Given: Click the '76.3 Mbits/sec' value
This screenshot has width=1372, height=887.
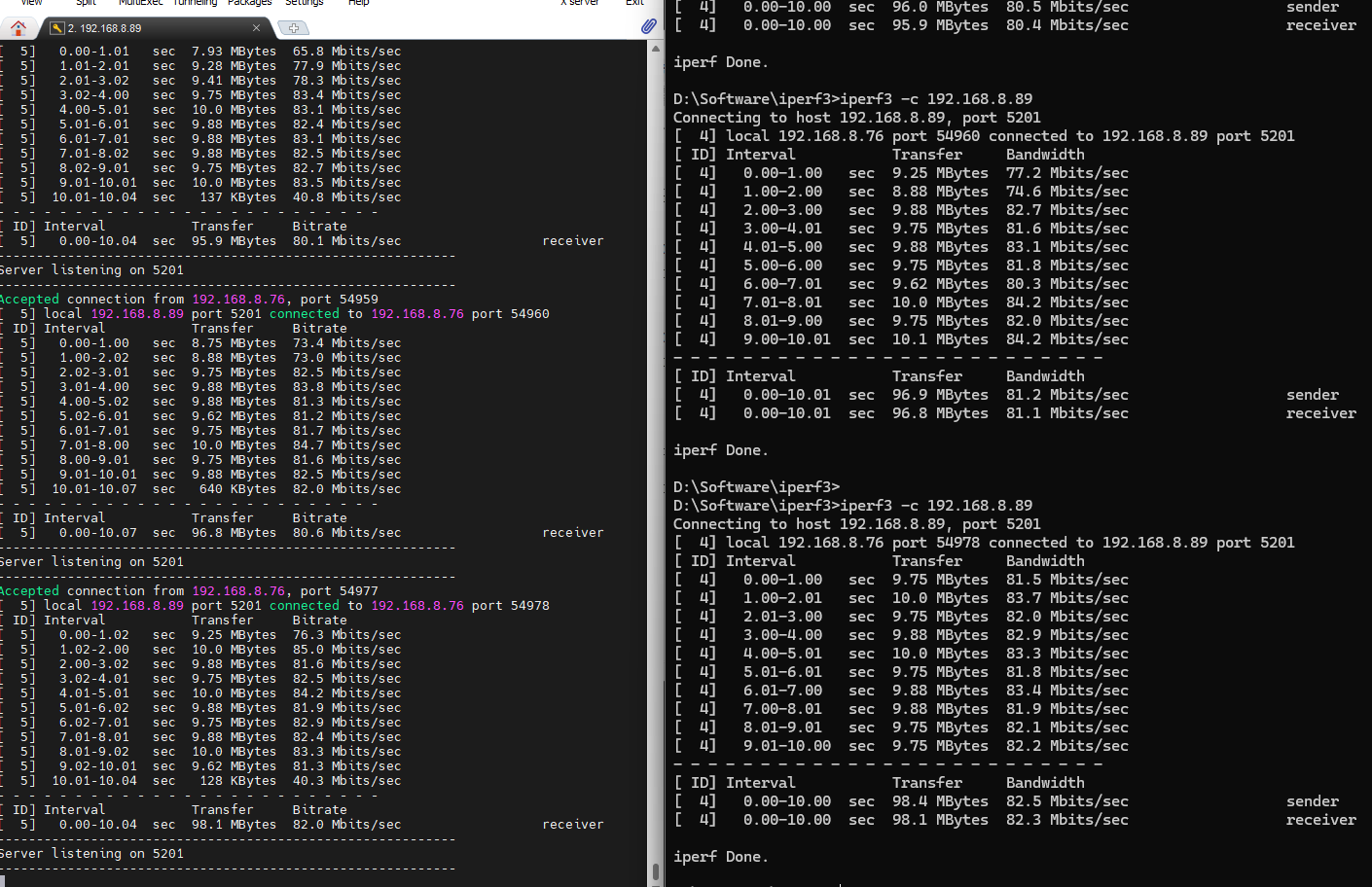Looking at the screenshot, I should click(346, 634).
